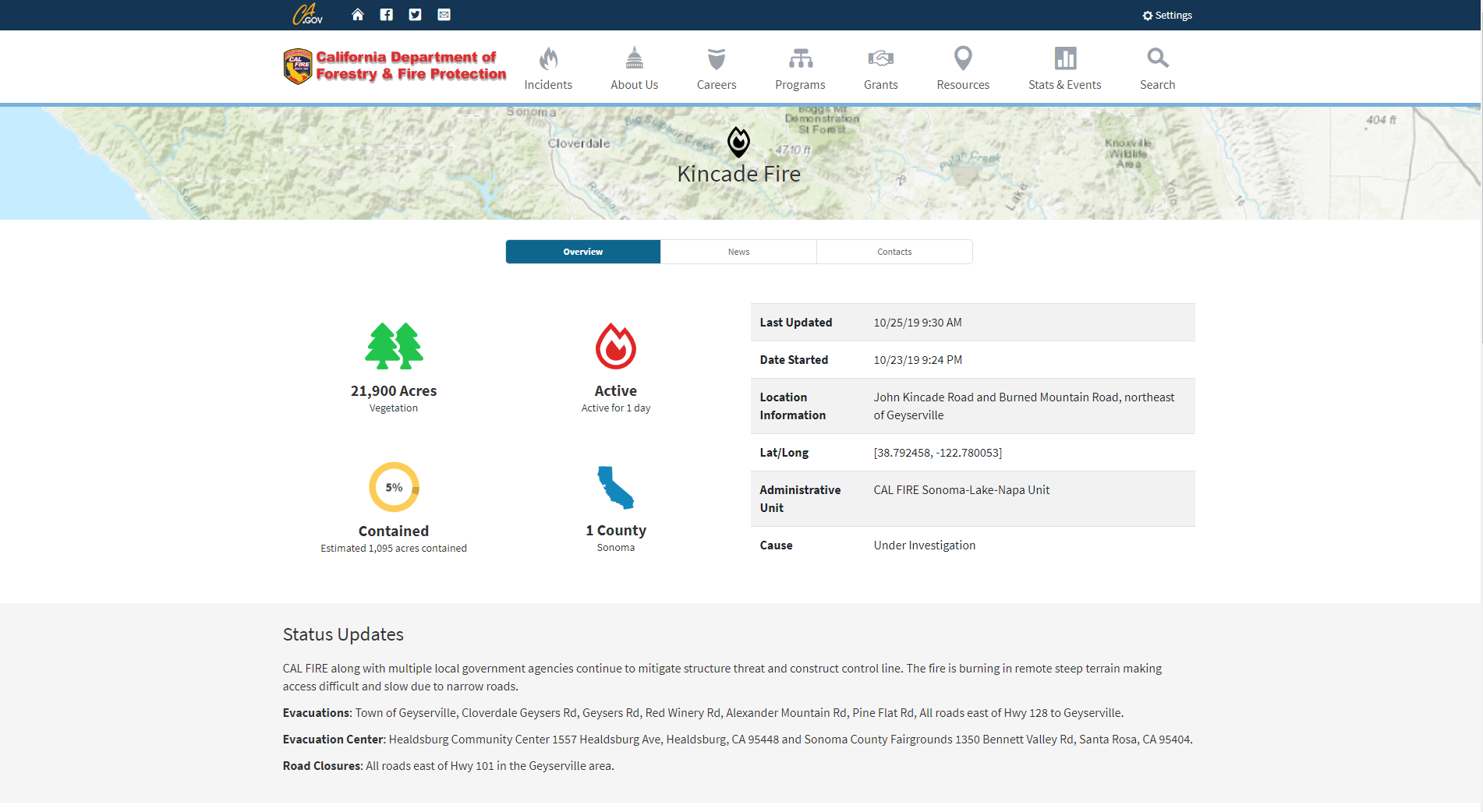Click the Programs hierarchy icon
The height and width of the screenshot is (812, 1483).
801,58
